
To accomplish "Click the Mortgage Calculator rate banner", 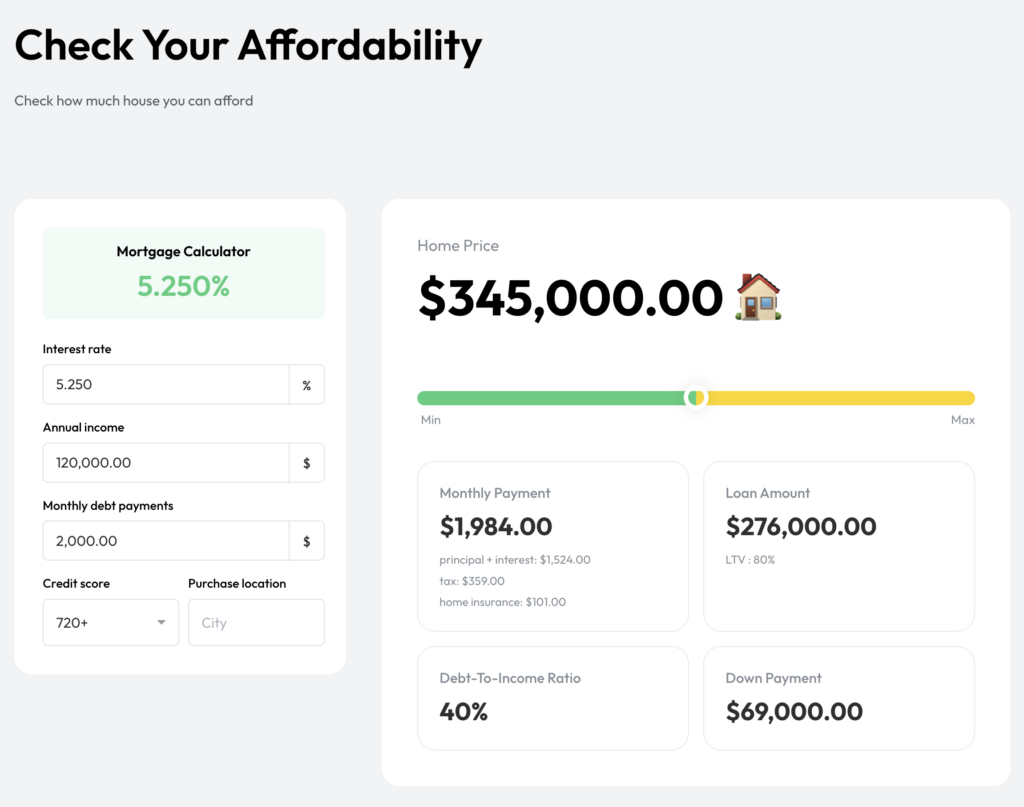I will (184, 273).
